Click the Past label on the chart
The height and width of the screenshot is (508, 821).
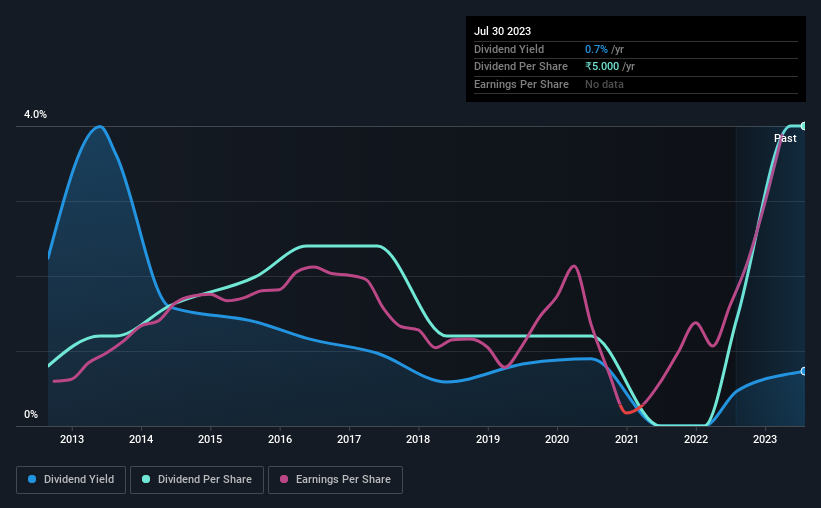click(x=785, y=138)
